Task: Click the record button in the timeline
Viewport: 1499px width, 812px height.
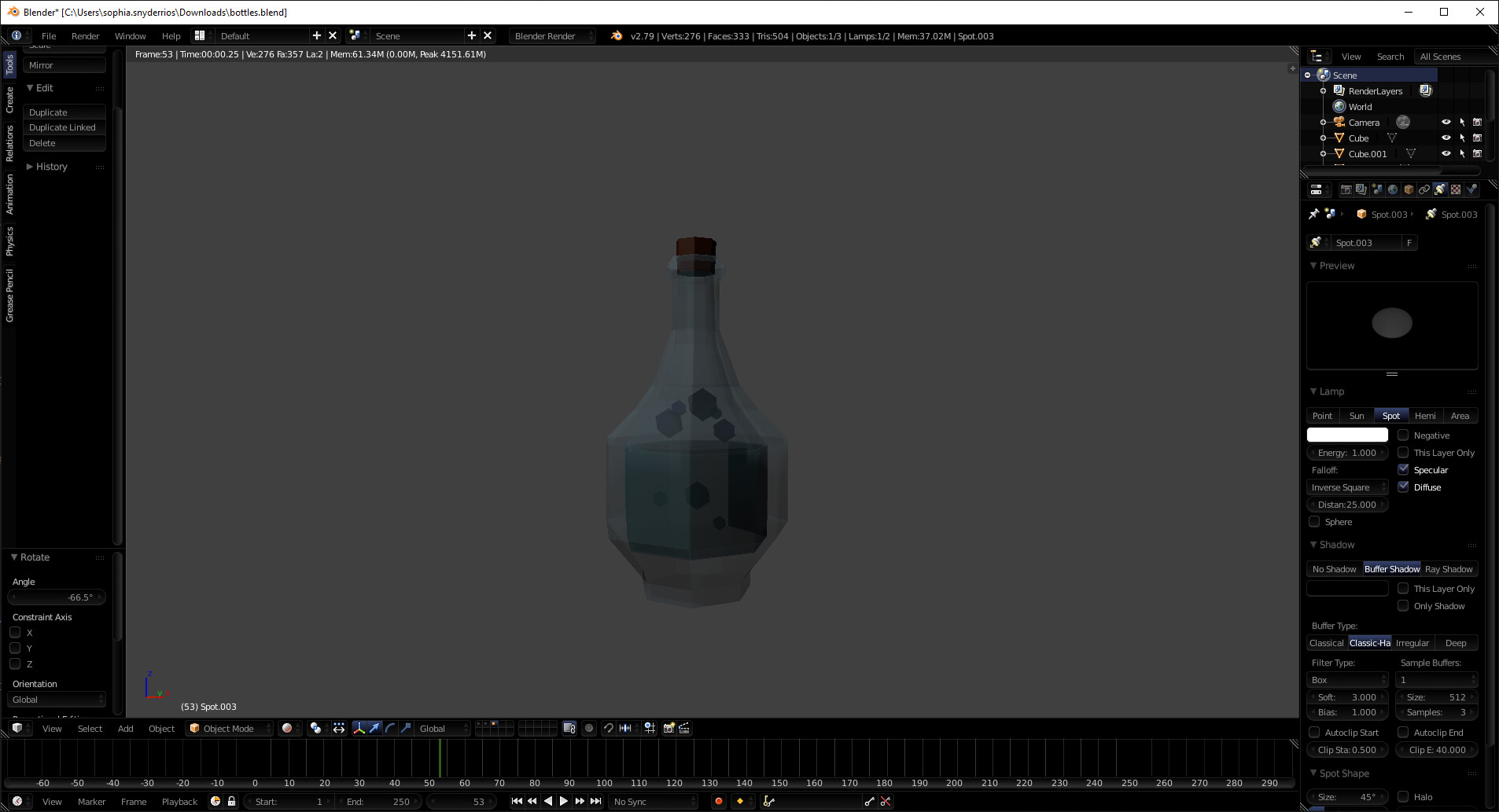Action: [718, 801]
